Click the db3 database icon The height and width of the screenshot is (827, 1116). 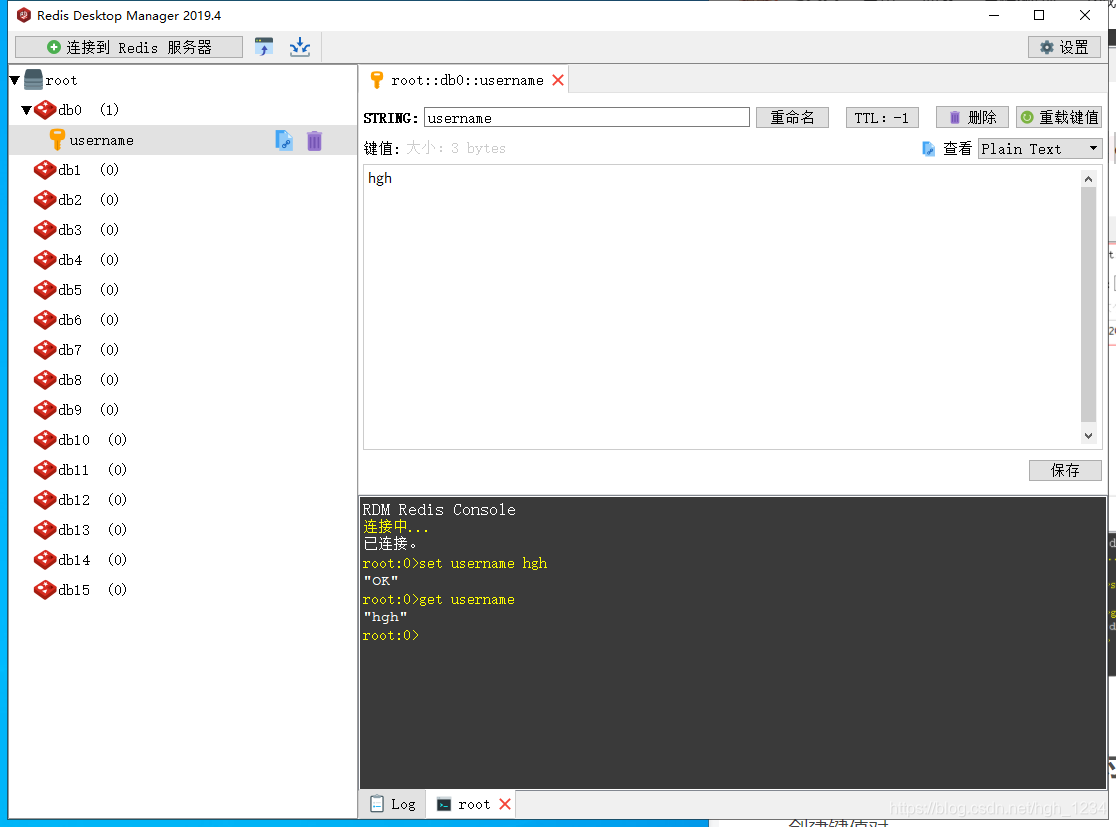pyautogui.click(x=45, y=230)
